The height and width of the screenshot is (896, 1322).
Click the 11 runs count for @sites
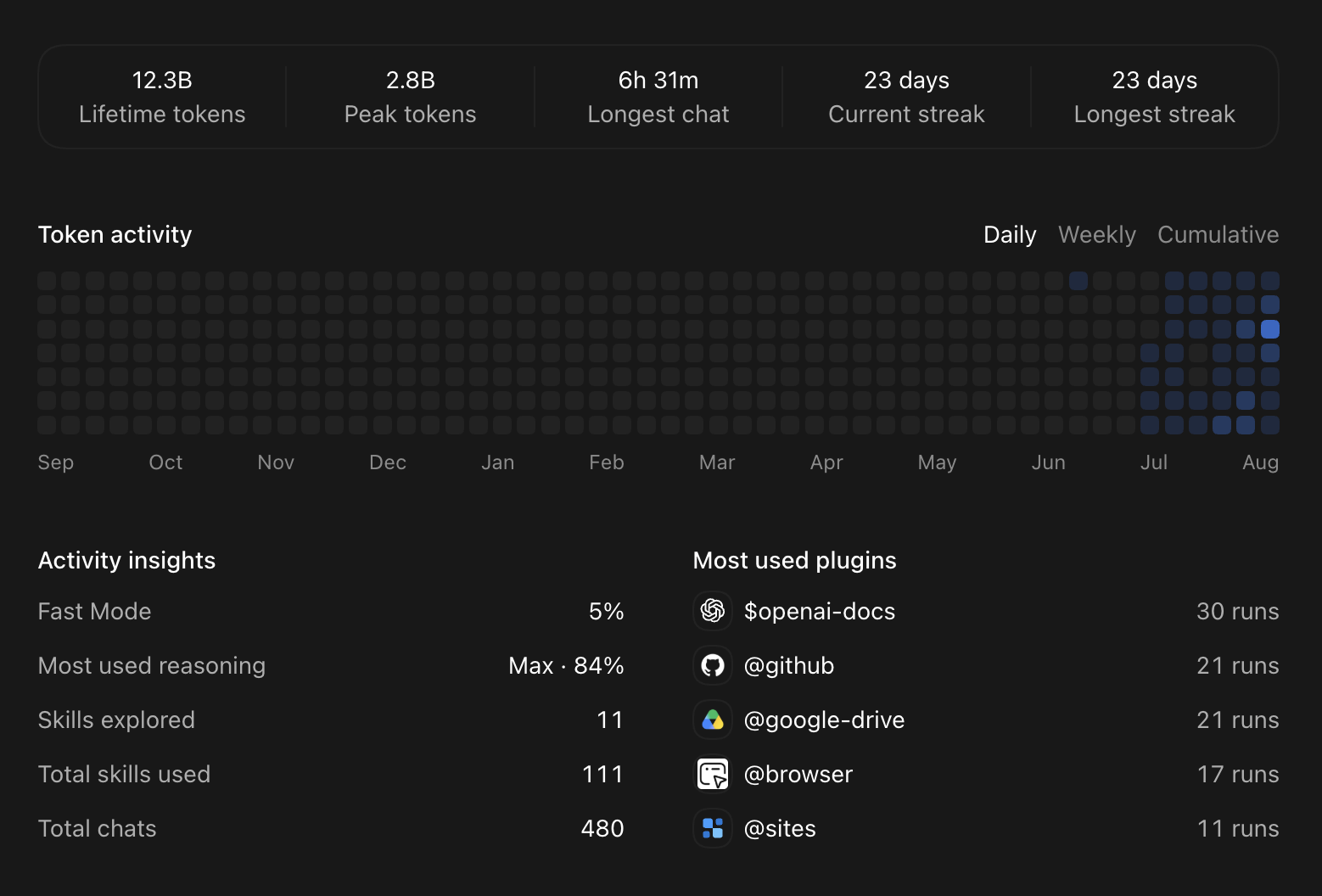tap(1238, 829)
